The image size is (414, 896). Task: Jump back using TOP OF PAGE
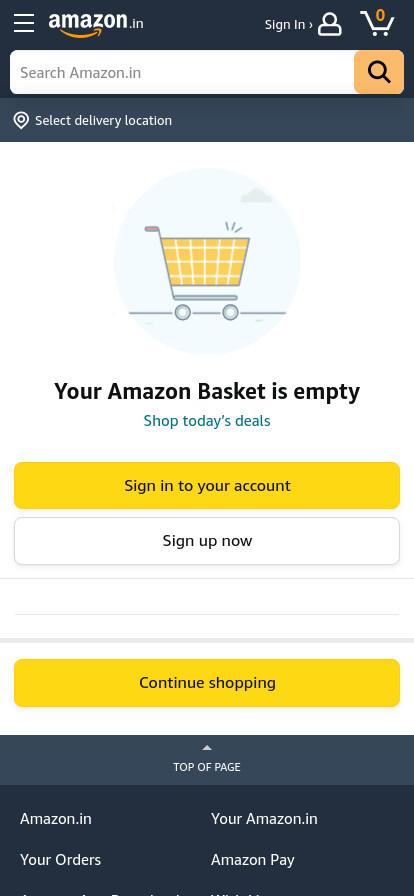click(207, 767)
